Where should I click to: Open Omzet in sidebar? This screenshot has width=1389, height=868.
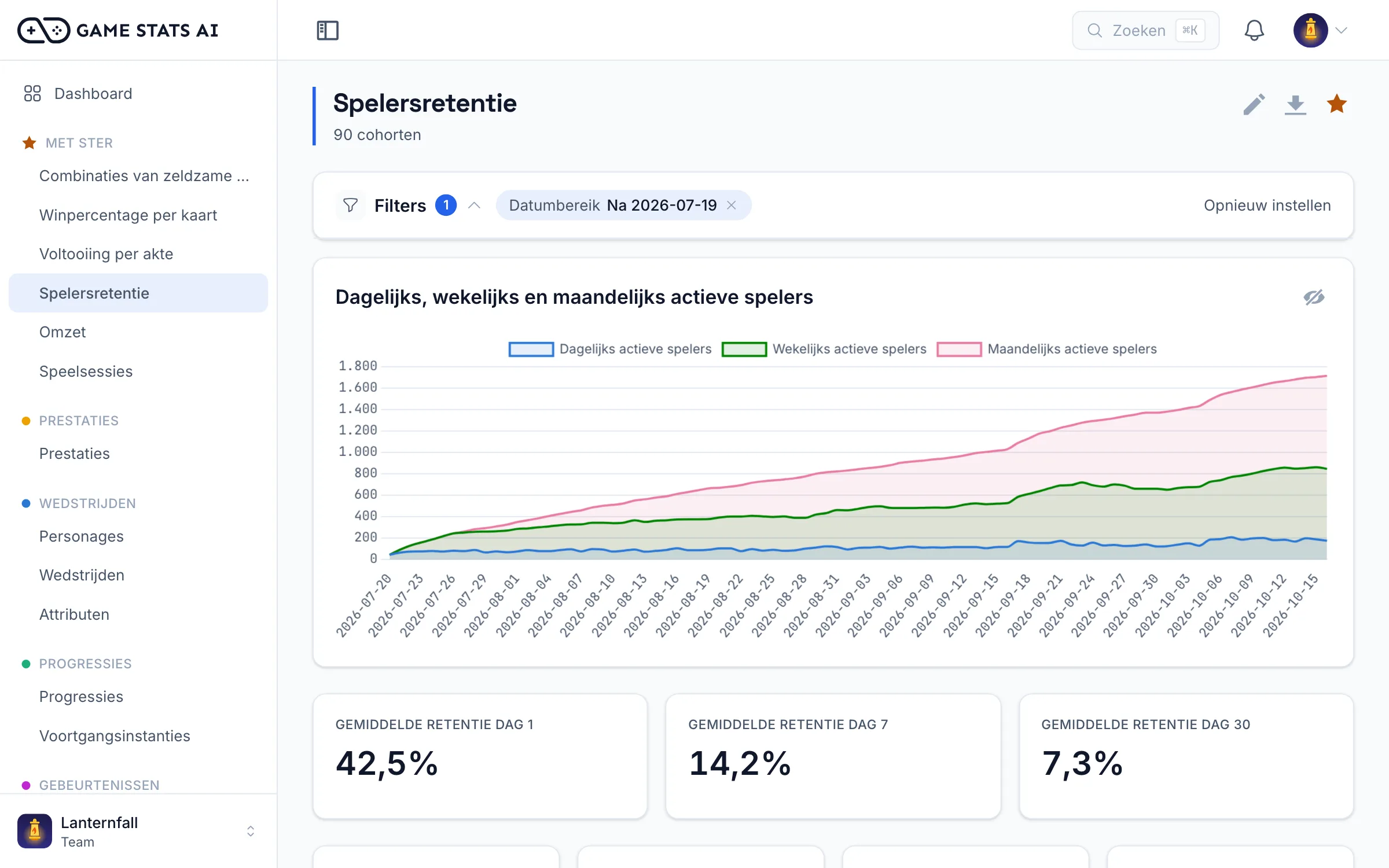[138, 332]
